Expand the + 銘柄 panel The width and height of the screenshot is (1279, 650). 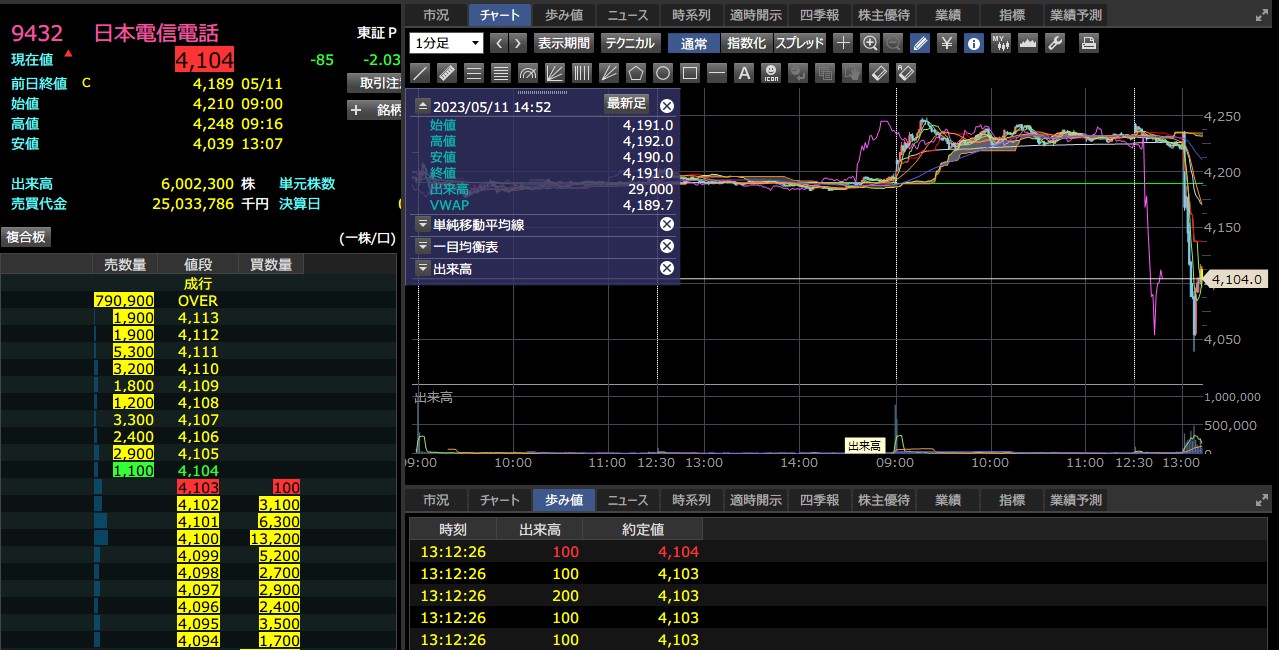(373, 110)
